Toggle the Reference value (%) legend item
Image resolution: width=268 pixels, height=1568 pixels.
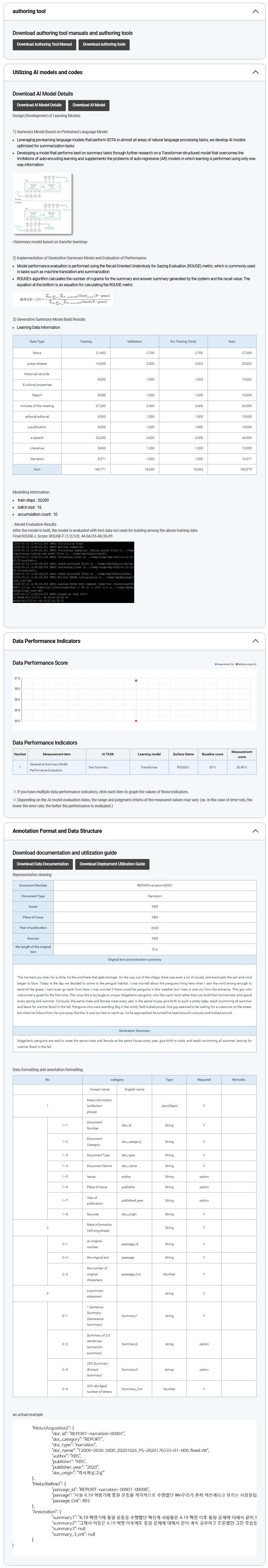click(246, 664)
